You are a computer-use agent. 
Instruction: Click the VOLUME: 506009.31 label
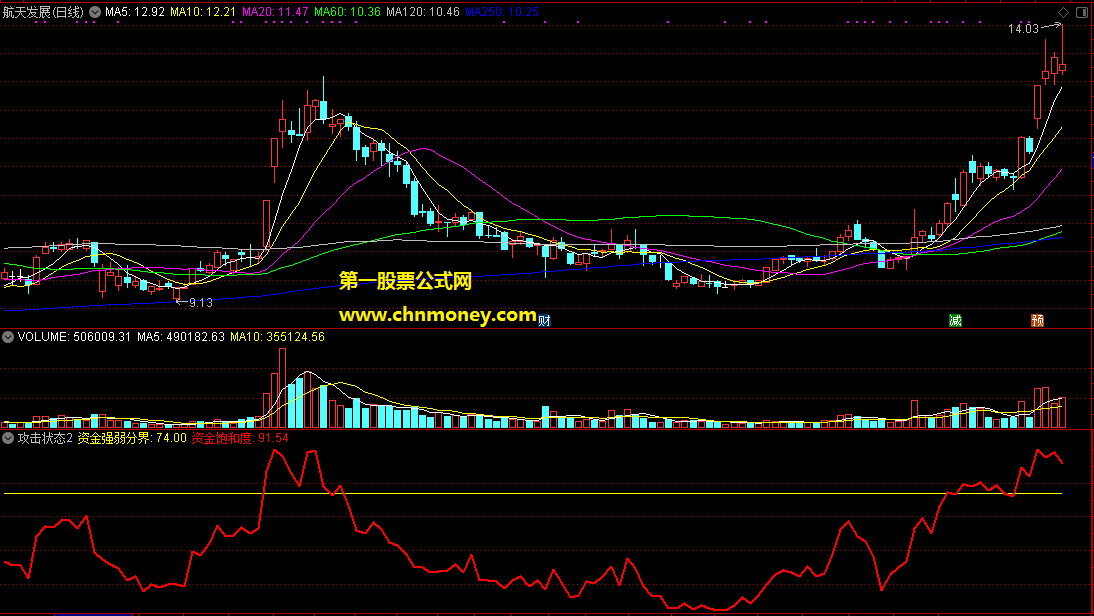(74, 337)
